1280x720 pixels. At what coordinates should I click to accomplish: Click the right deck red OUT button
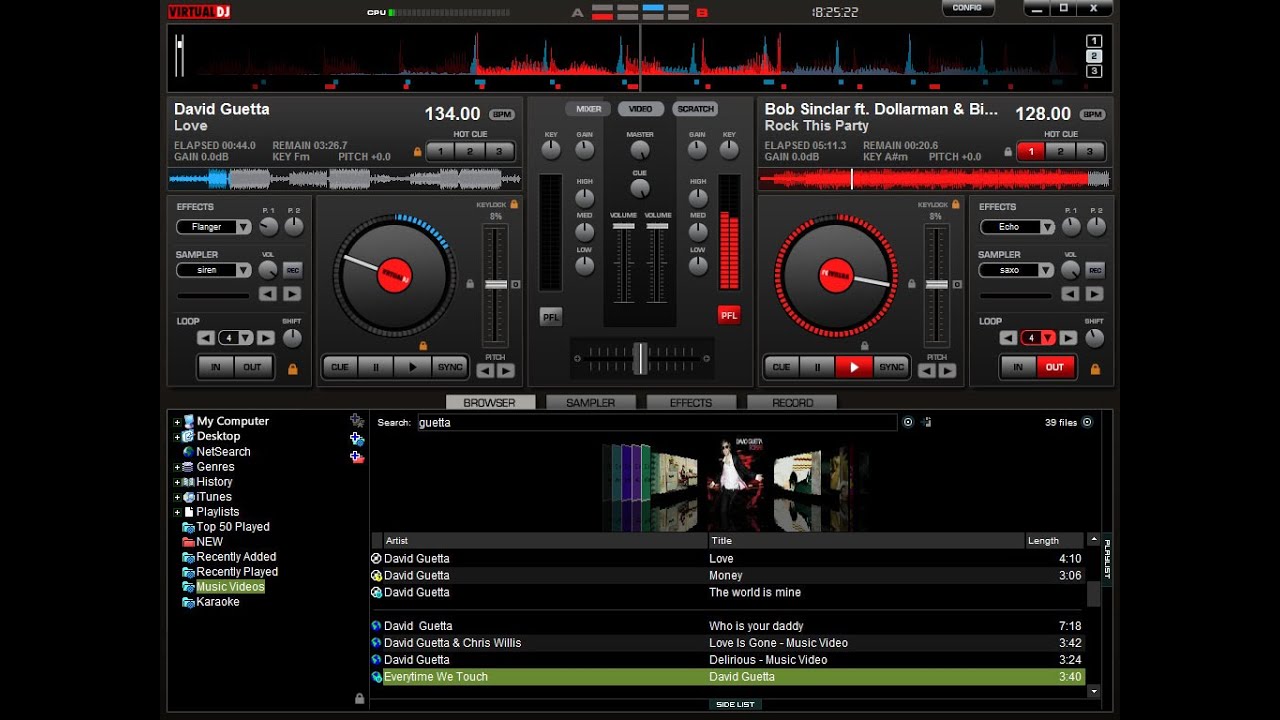click(x=1055, y=367)
